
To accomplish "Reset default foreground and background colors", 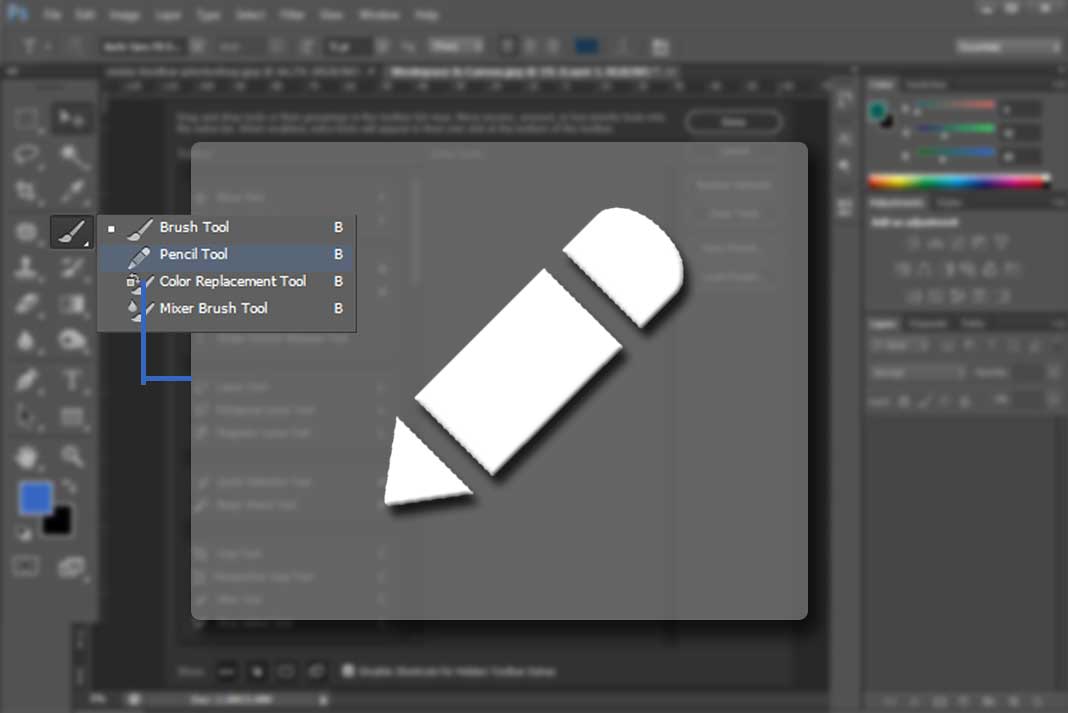I will click(25, 534).
